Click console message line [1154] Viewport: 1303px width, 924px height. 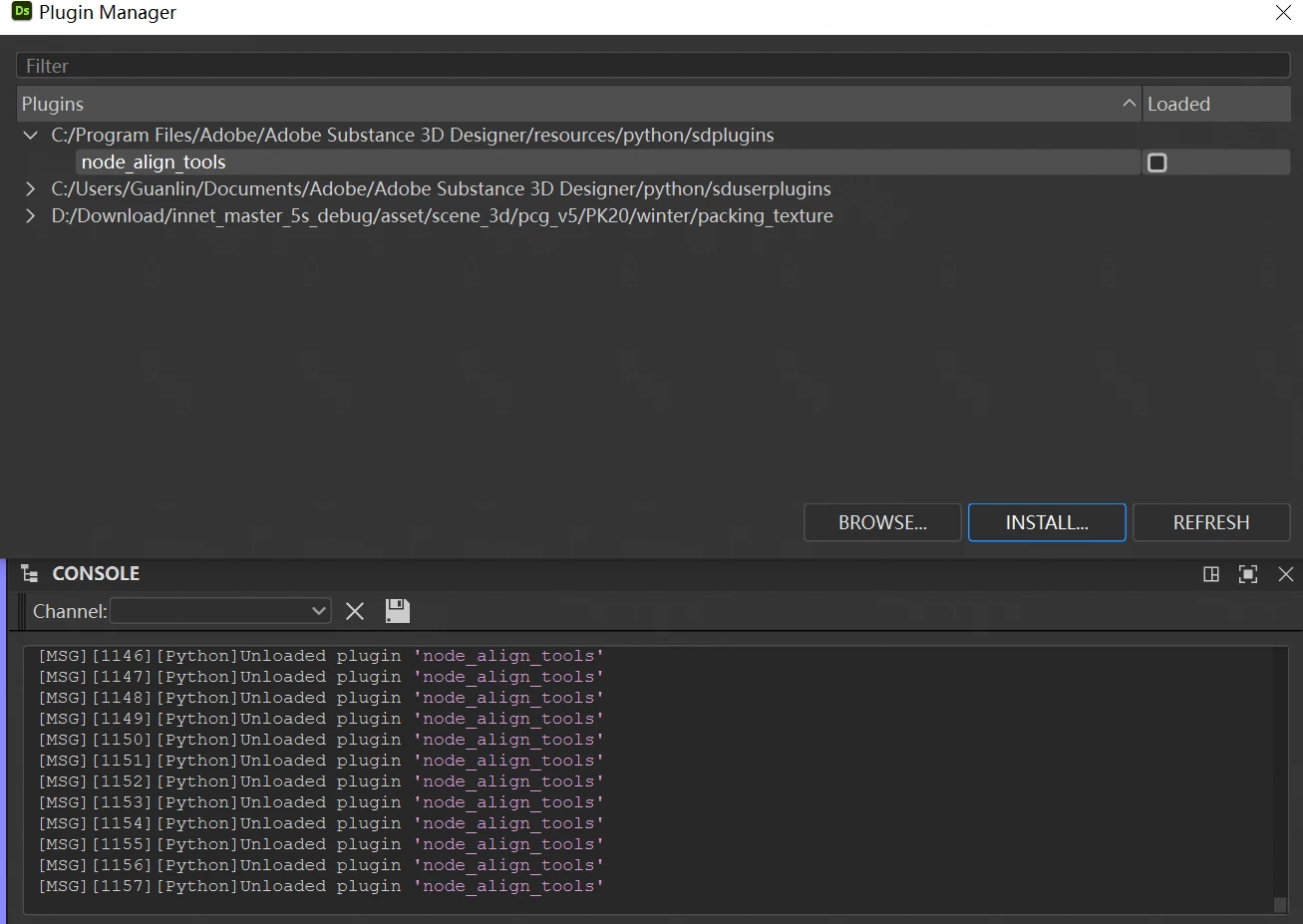pyautogui.click(x=321, y=823)
